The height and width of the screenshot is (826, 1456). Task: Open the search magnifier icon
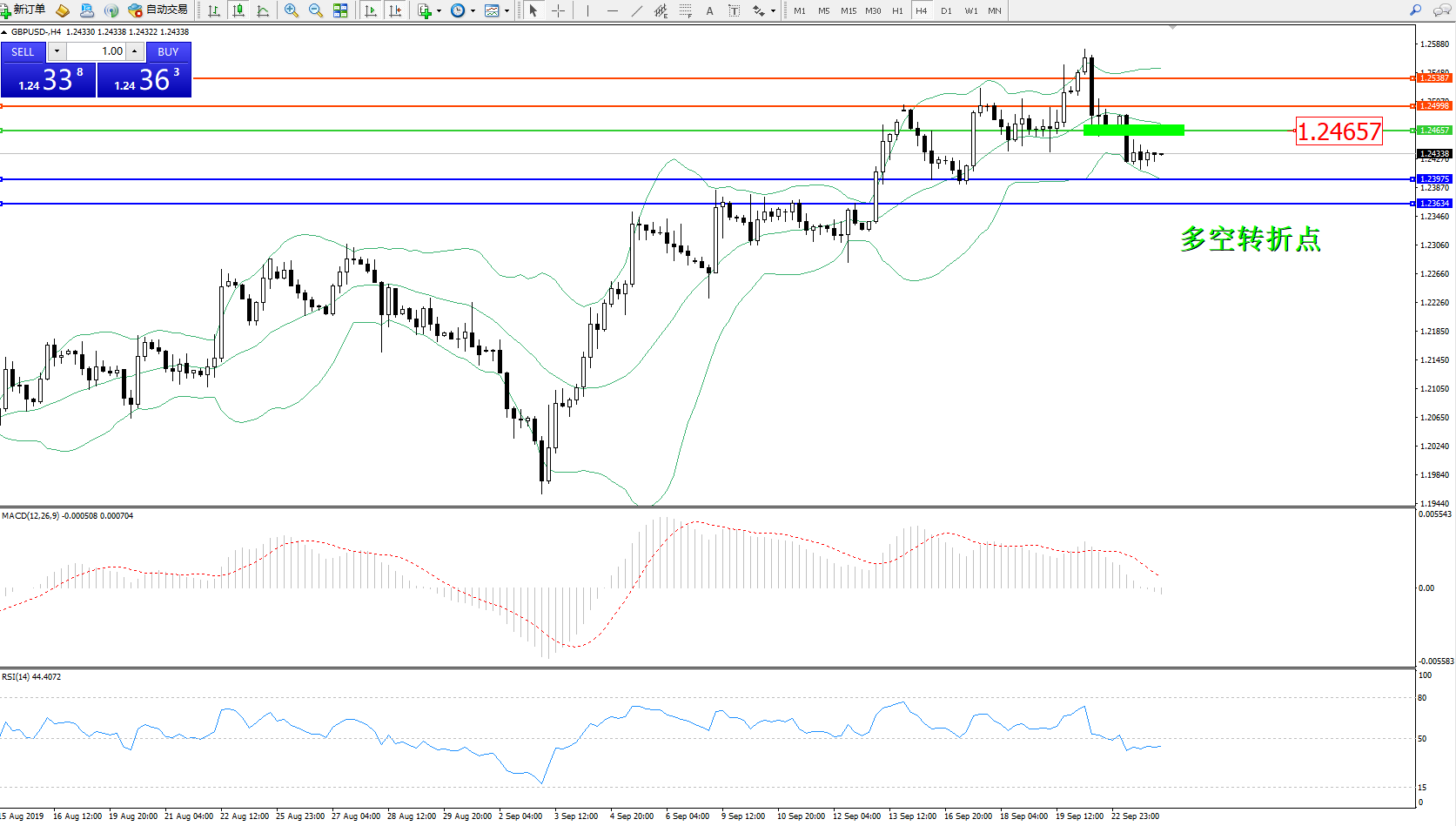[x=1415, y=10]
